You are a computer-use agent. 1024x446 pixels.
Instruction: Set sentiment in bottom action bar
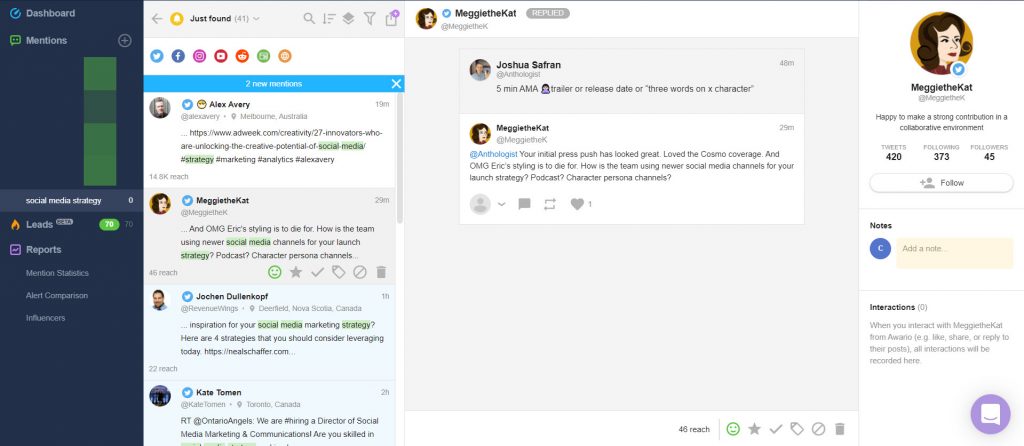coord(733,429)
